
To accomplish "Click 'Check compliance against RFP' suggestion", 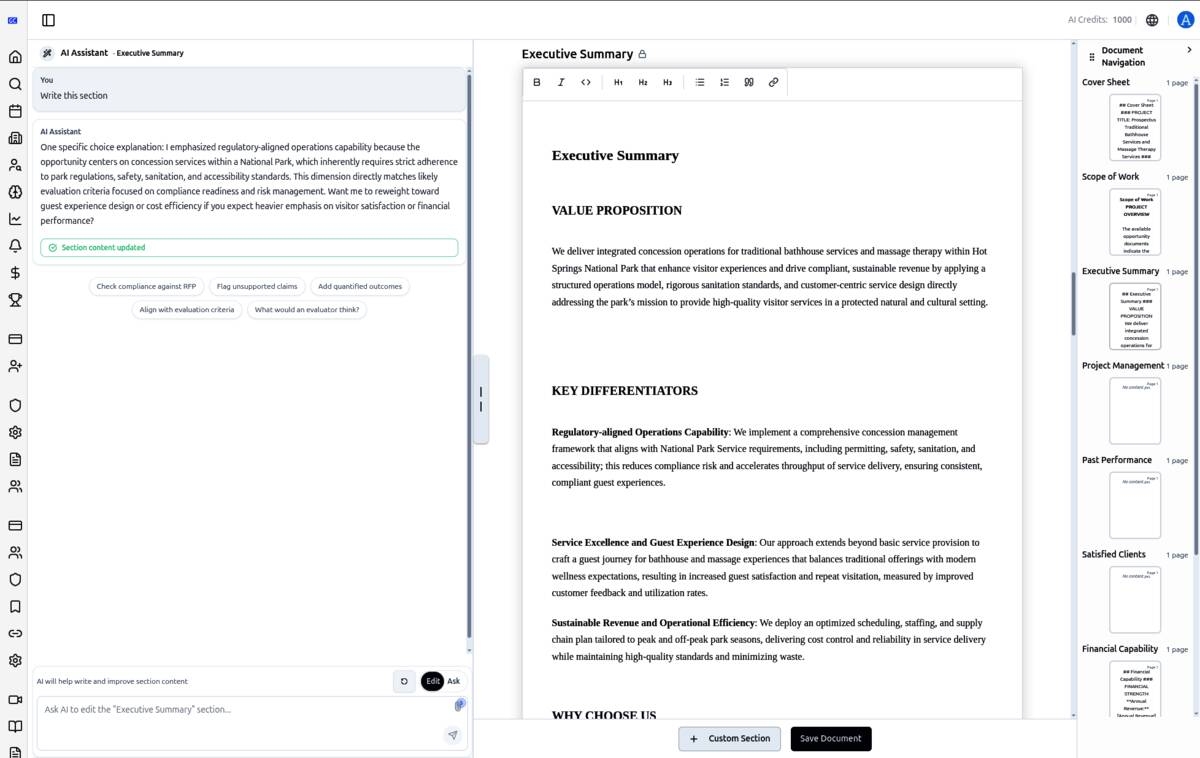I will [147, 286].
